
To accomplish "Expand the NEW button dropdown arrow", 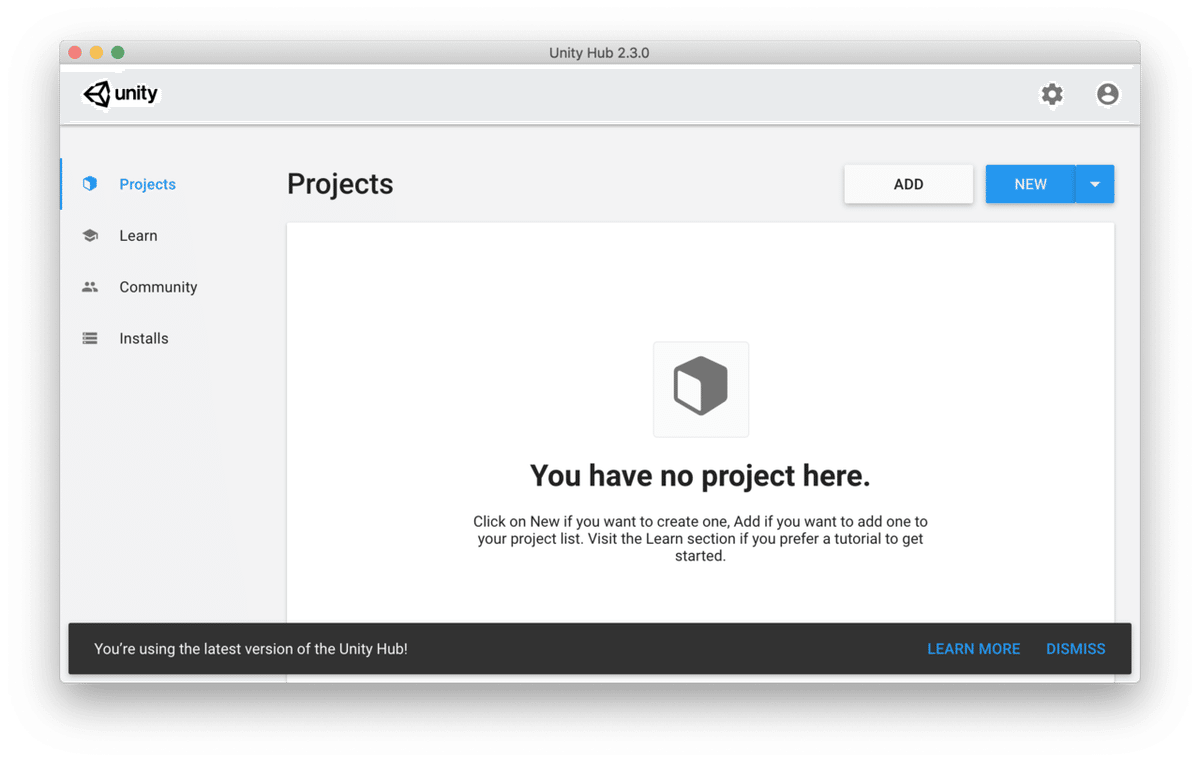I will pyautogui.click(x=1095, y=184).
